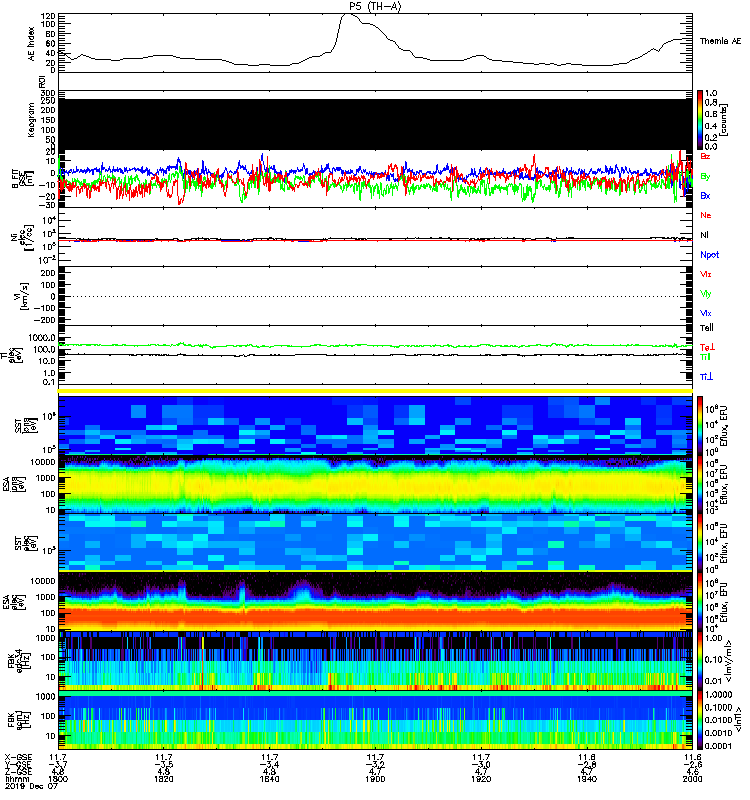The height and width of the screenshot is (800, 750).
Task: Click the 'Keogram' axis label
Action: pos(32,120)
